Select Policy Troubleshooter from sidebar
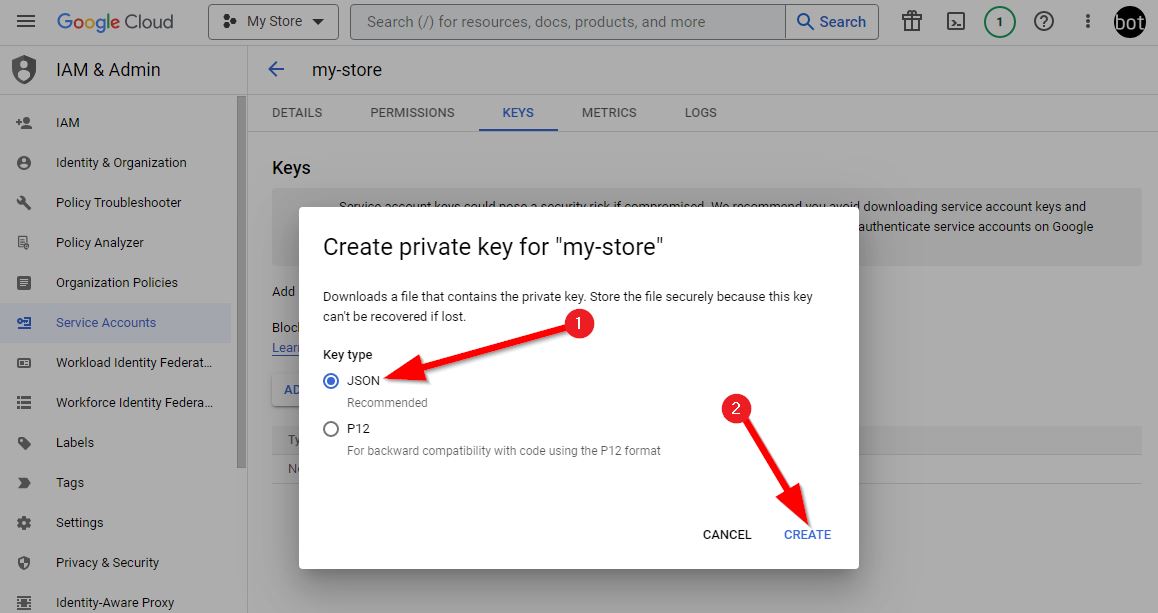The height and width of the screenshot is (613, 1158). point(120,202)
